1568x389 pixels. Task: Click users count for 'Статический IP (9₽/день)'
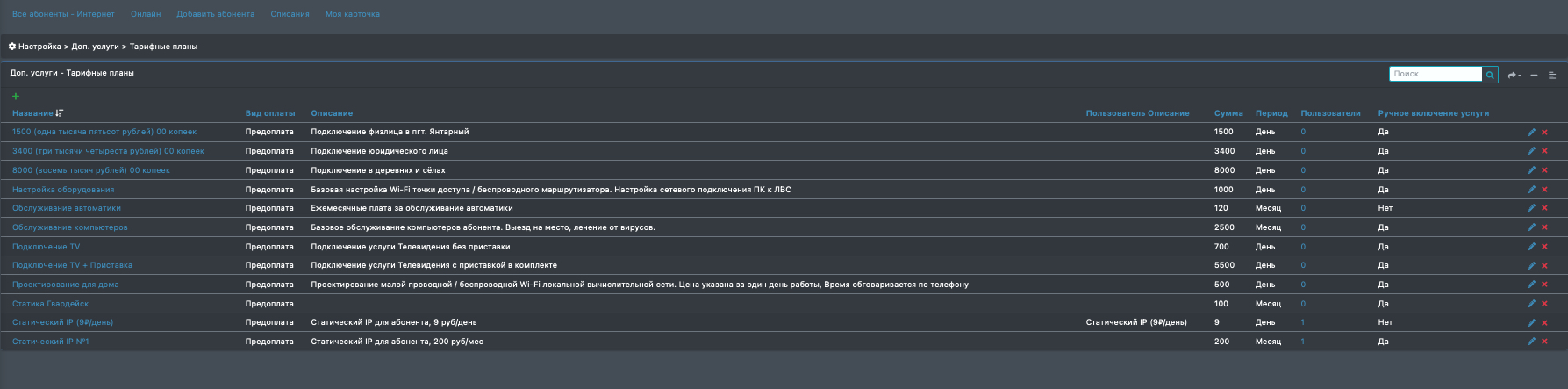(1303, 322)
